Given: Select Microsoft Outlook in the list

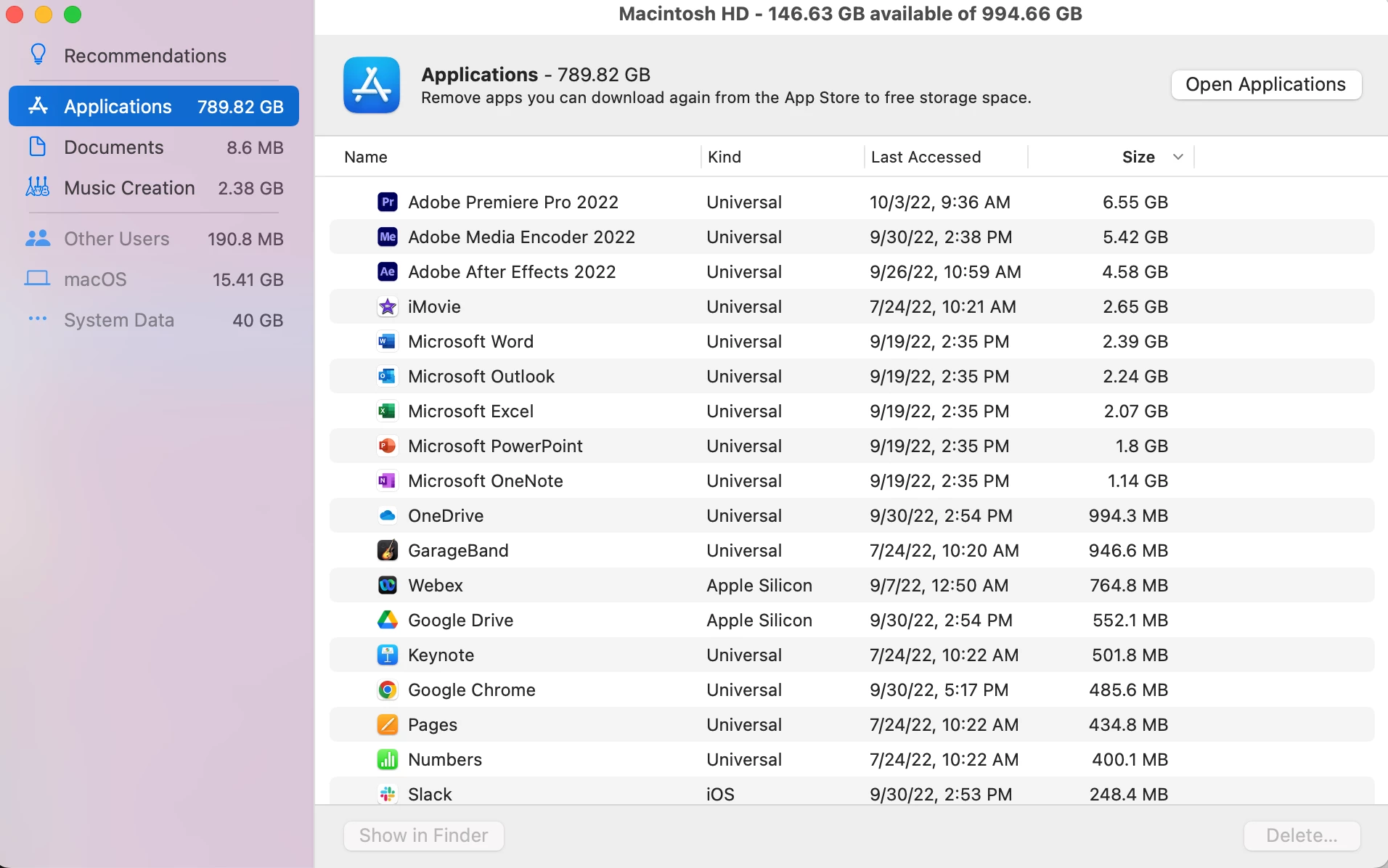Looking at the screenshot, I should tap(481, 376).
